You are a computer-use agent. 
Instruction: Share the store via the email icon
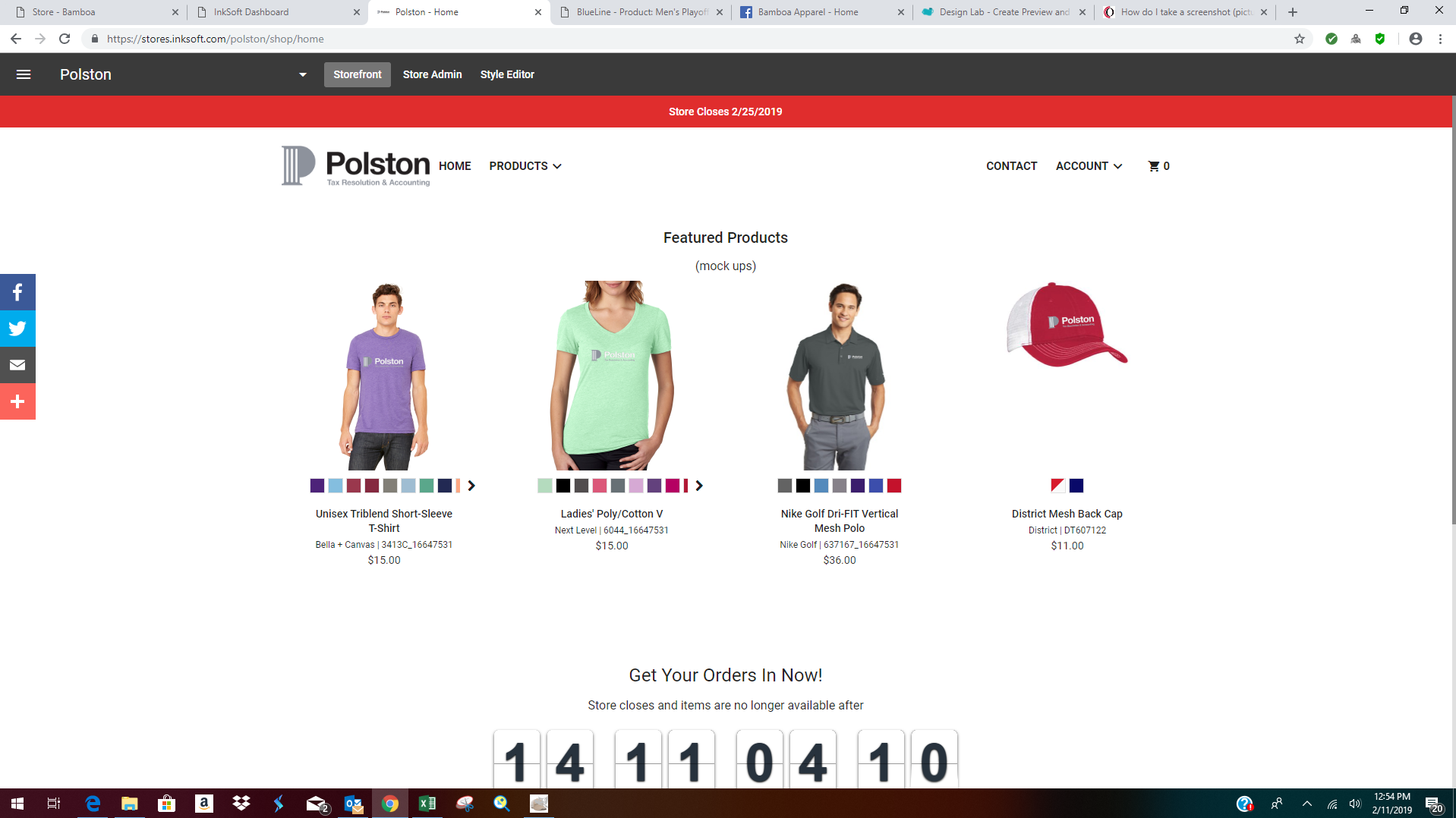click(17, 365)
